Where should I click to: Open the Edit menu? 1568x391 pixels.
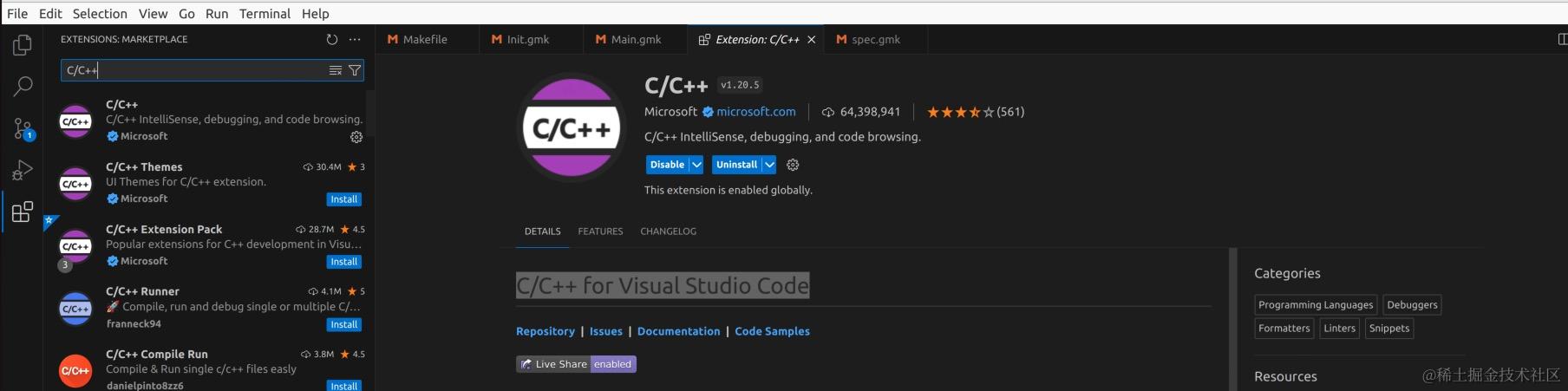tap(50, 14)
